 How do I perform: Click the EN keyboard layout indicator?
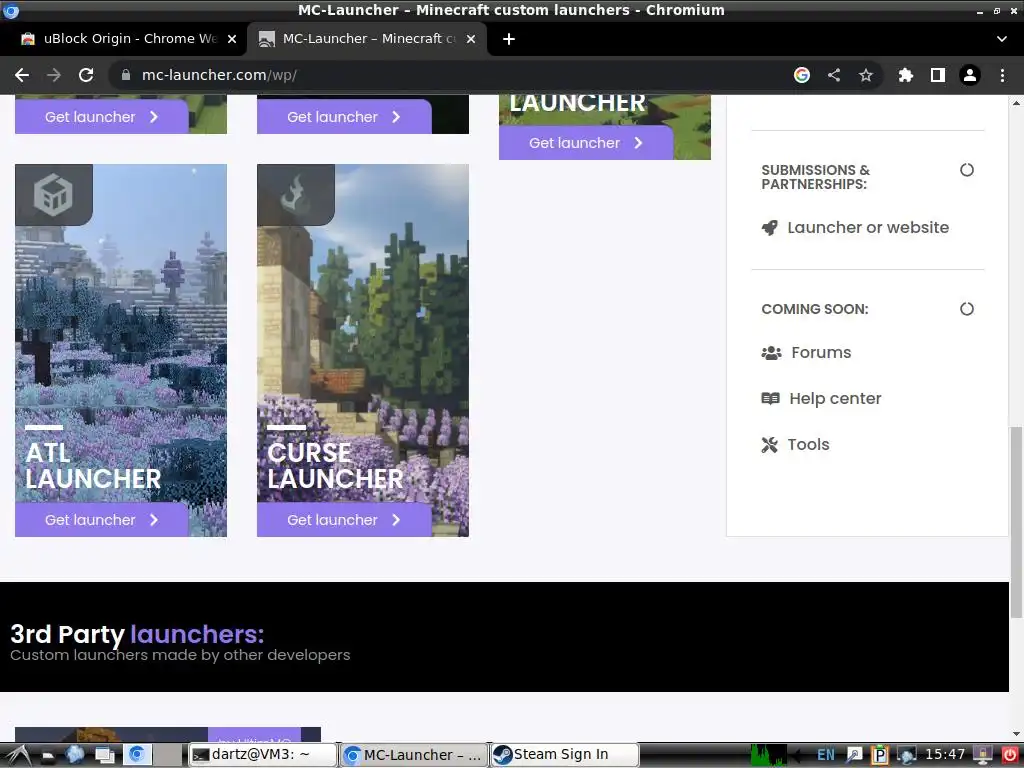[825, 755]
